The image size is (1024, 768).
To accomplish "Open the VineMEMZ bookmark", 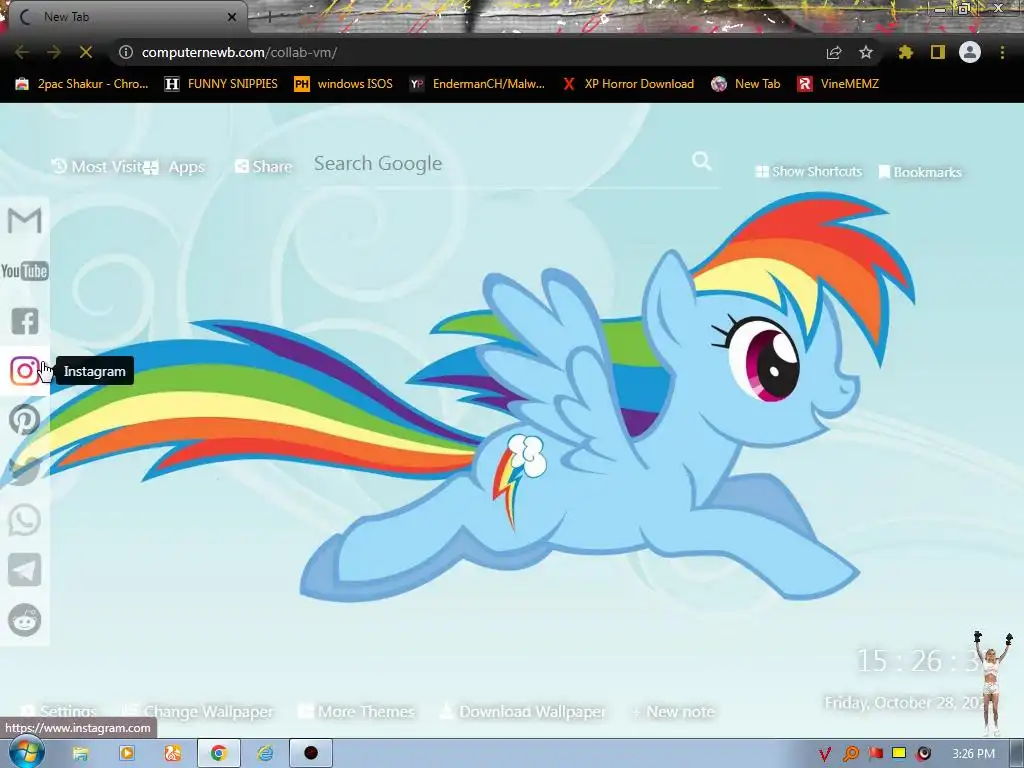I will (x=838, y=84).
